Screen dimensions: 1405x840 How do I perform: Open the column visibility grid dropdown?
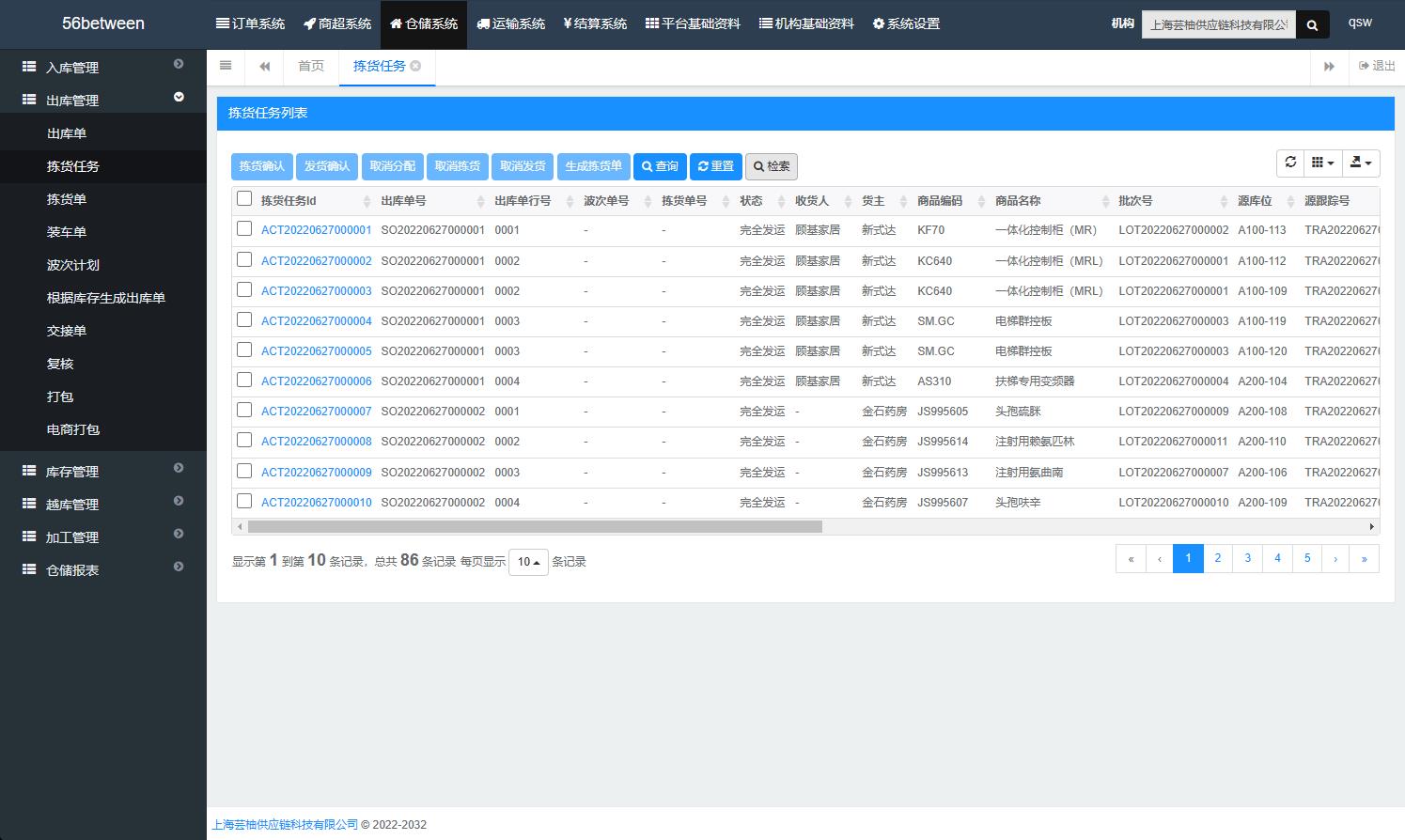(1322, 163)
